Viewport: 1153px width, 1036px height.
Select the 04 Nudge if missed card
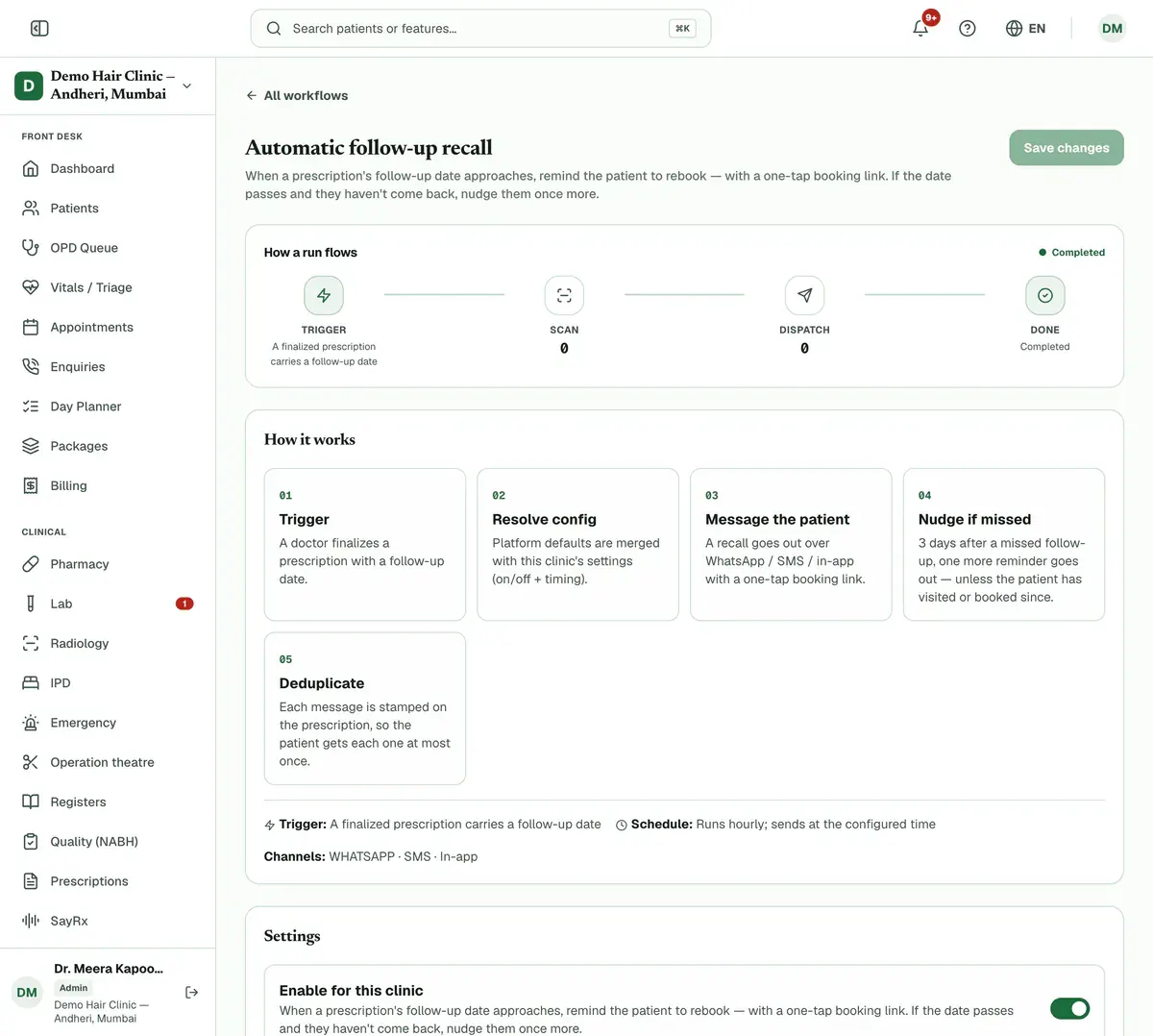(1004, 545)
